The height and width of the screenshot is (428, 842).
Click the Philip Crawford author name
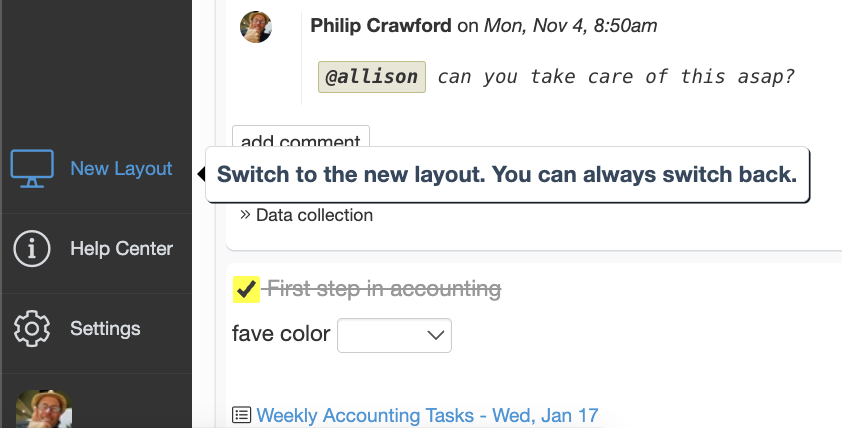pyautogui.click(x=381, y=25)
